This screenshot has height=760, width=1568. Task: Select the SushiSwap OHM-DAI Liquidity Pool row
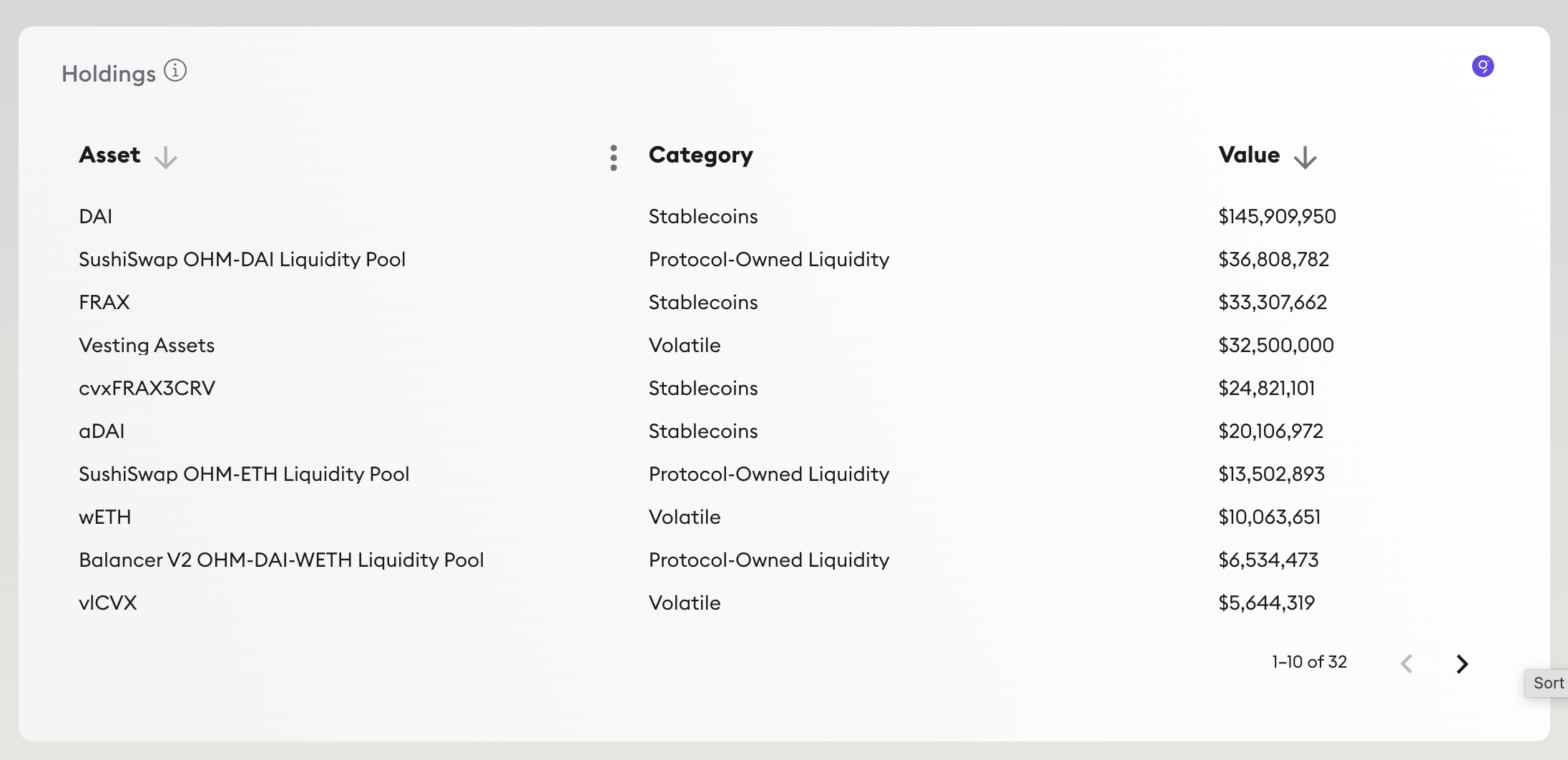[x=242, y=259]
